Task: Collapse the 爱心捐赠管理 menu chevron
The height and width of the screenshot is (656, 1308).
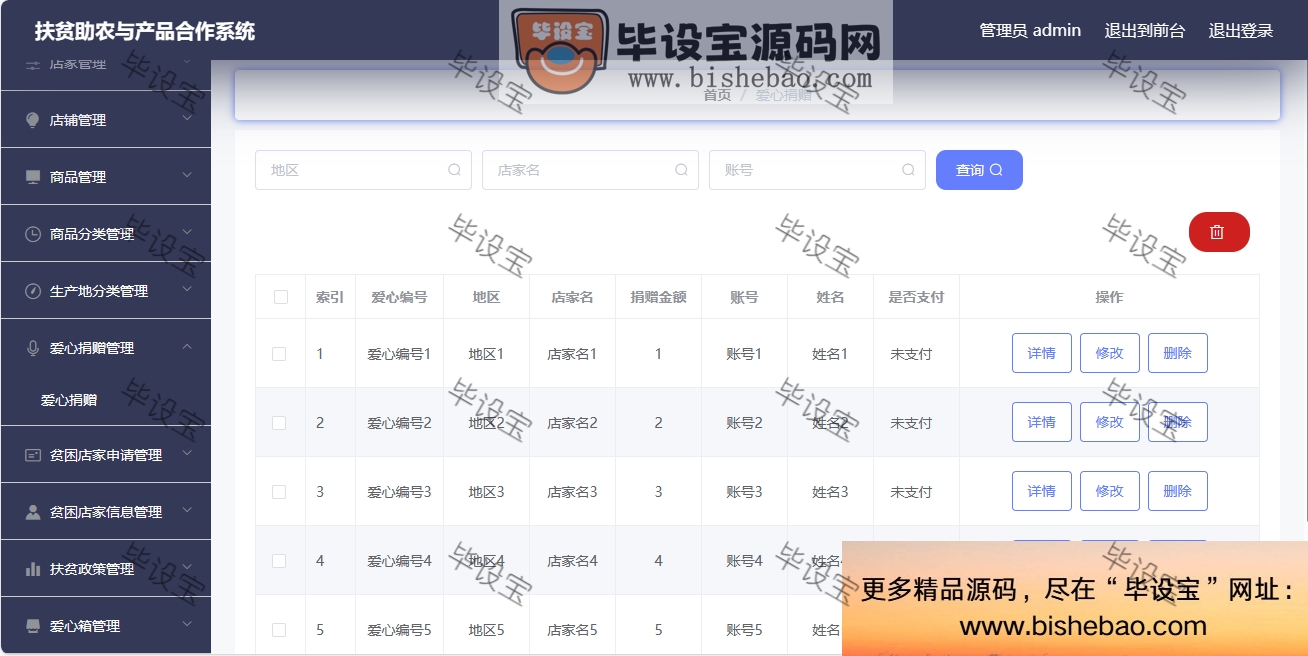Action: 187,347
